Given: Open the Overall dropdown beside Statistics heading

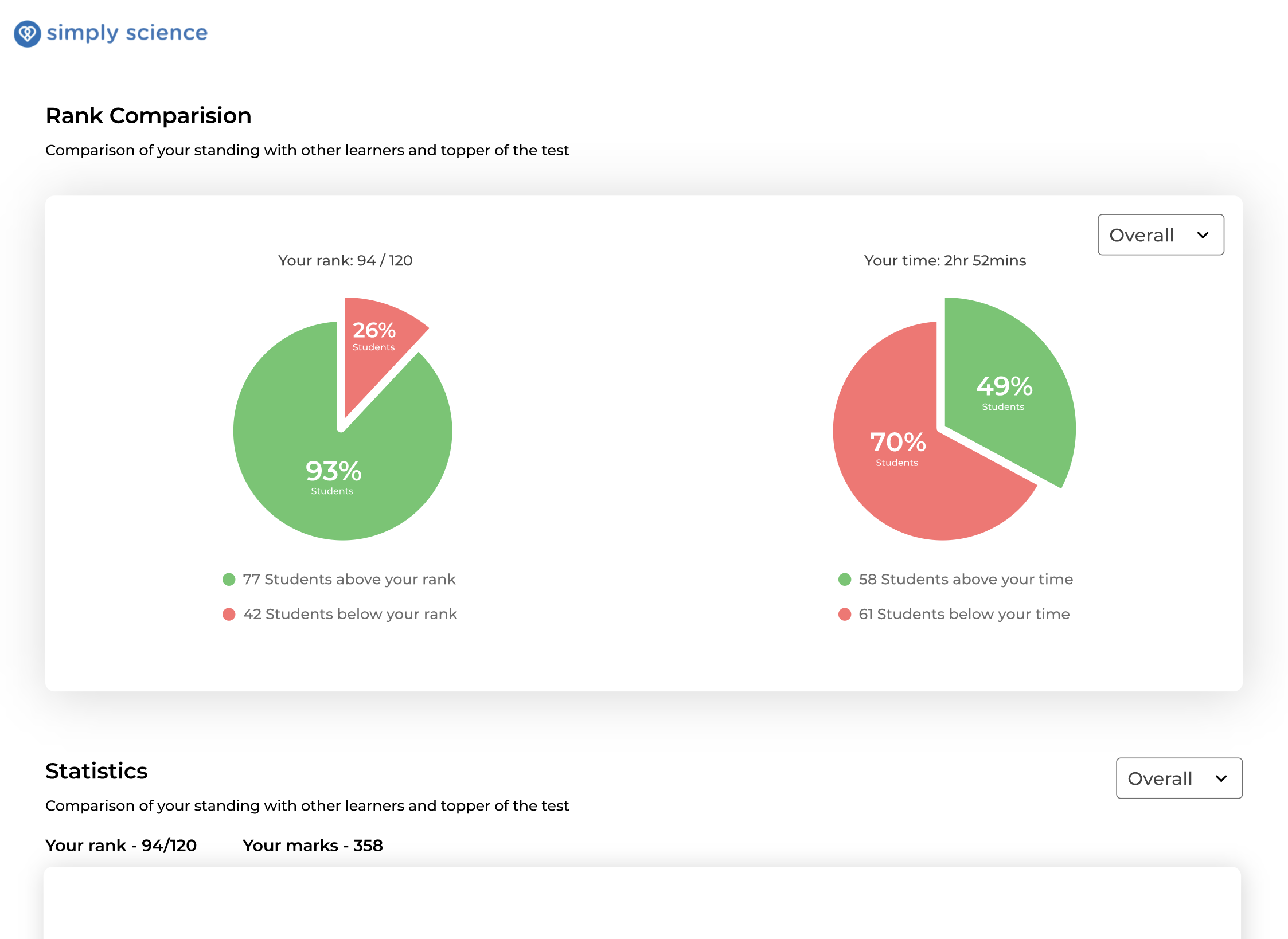Looking at the screenshot, I should click(x=1178, y=778).
